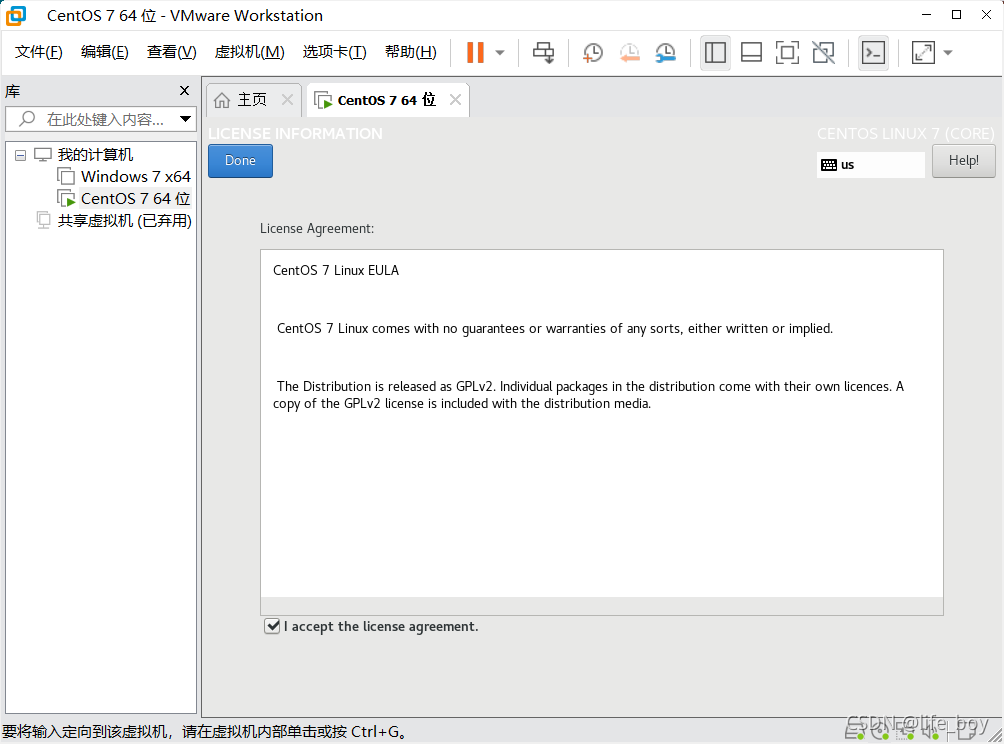
Task: Open the 编辑(E) menu
Action: pos(104,52)
